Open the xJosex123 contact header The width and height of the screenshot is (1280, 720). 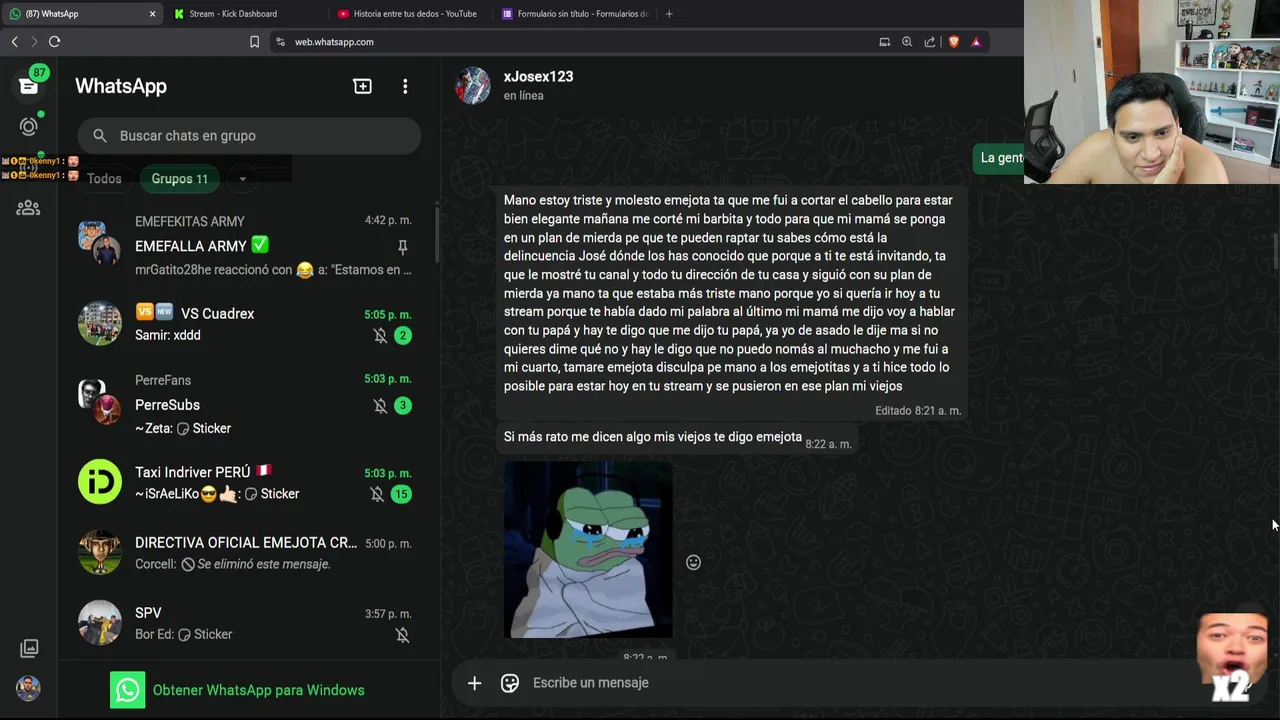pos(538,85)
